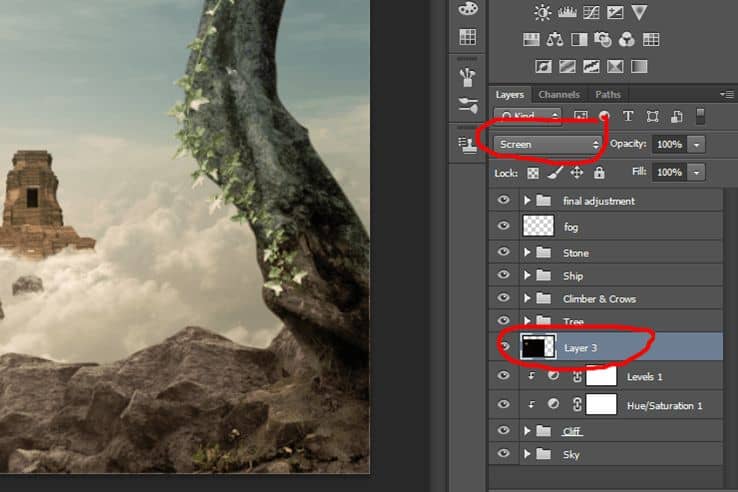This screenshot has width=738, height=492.
Task: Hide the Climber & Crows group
Action: tap(504, 298)
